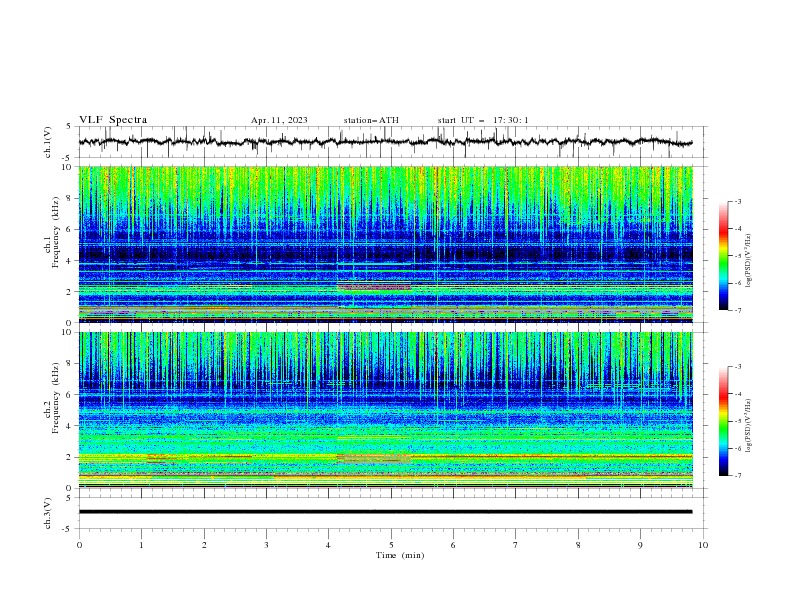Click the time axis tick label "5"
The width and height of the screenshot is (792, 612).
(391, 545)
